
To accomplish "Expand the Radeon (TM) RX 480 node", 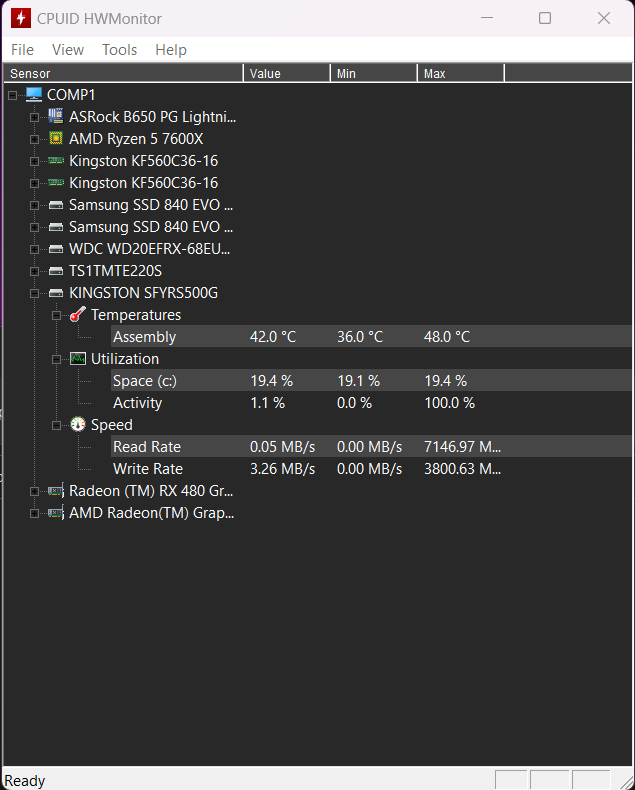I will pos(34,491).
